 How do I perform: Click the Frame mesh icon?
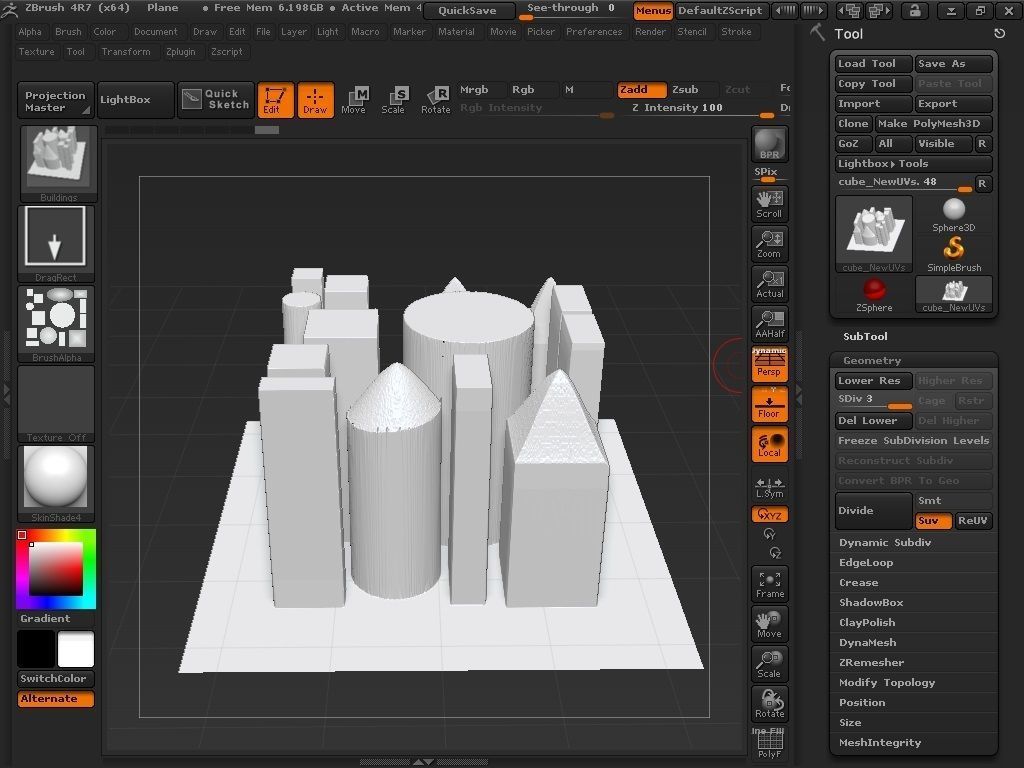click(x=769, y=584)
